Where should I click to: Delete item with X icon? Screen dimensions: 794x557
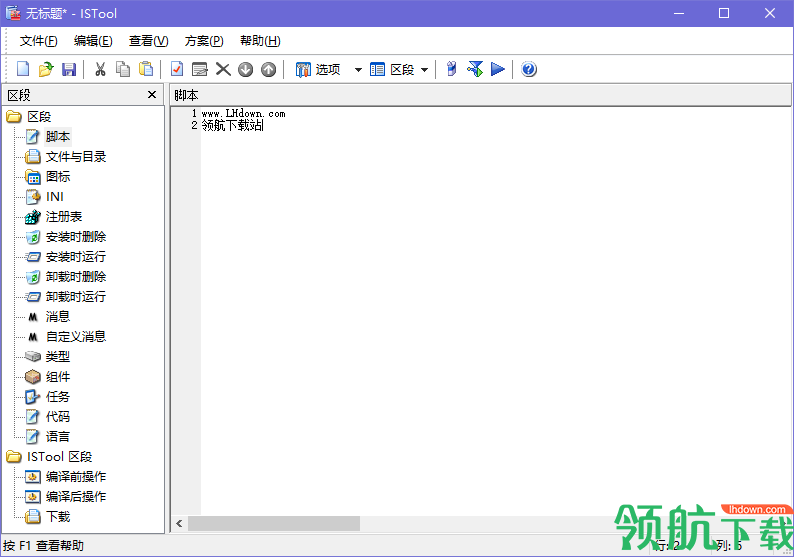[x=223, y=69]
